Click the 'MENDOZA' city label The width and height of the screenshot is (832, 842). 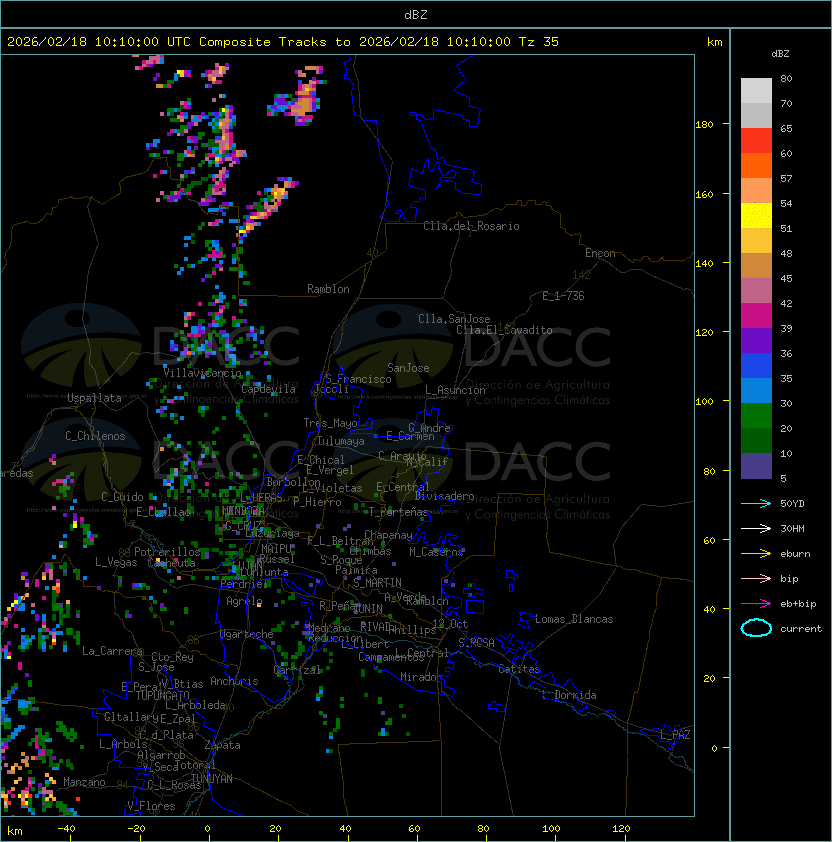[x=243, y=510]
